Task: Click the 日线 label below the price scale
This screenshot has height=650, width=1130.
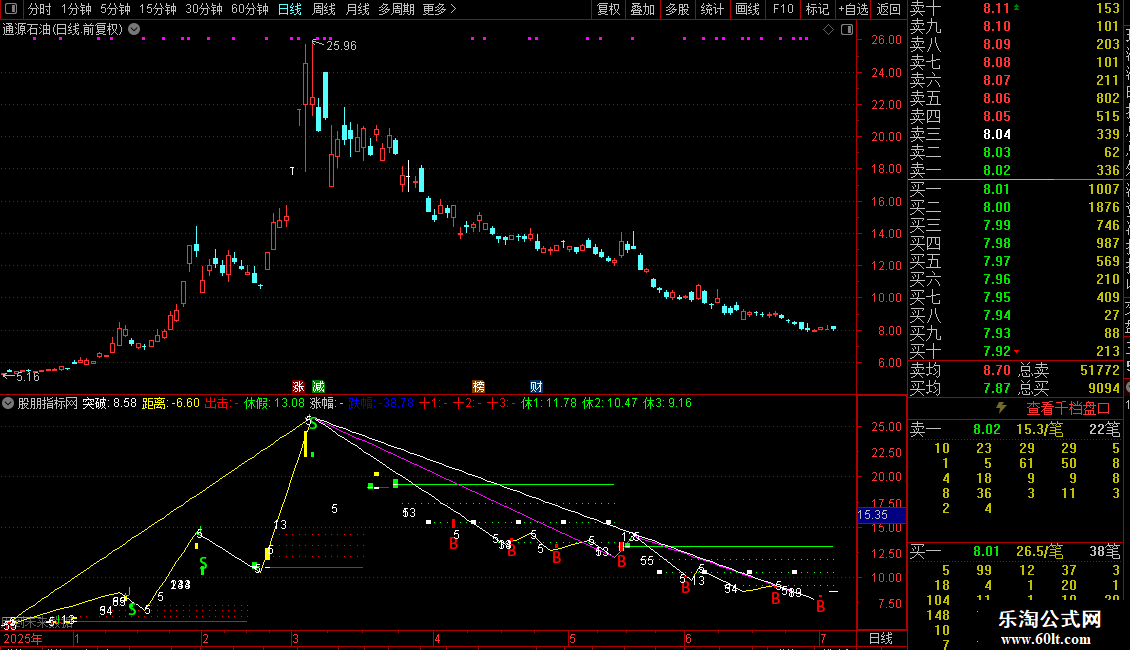Action: (x=881, y=638)
